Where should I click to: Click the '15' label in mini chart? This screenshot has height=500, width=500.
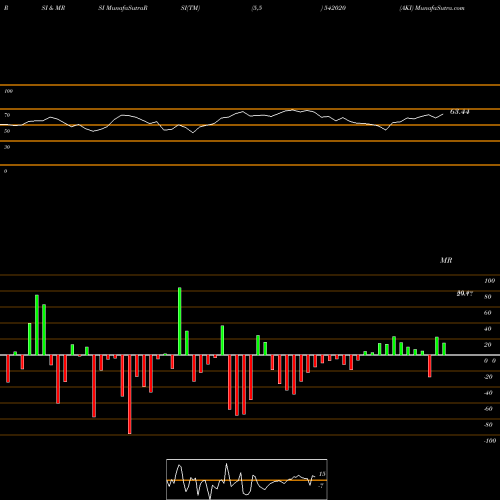[x=322, y=474]
